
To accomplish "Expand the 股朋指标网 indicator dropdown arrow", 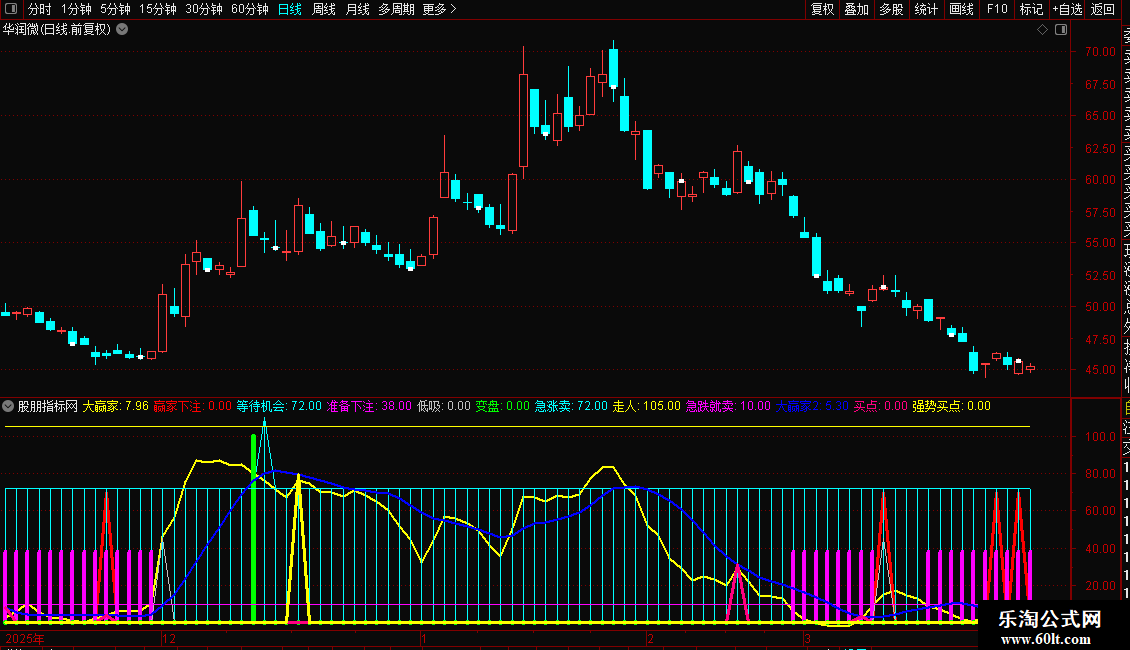I will click(x=9, y=406).
